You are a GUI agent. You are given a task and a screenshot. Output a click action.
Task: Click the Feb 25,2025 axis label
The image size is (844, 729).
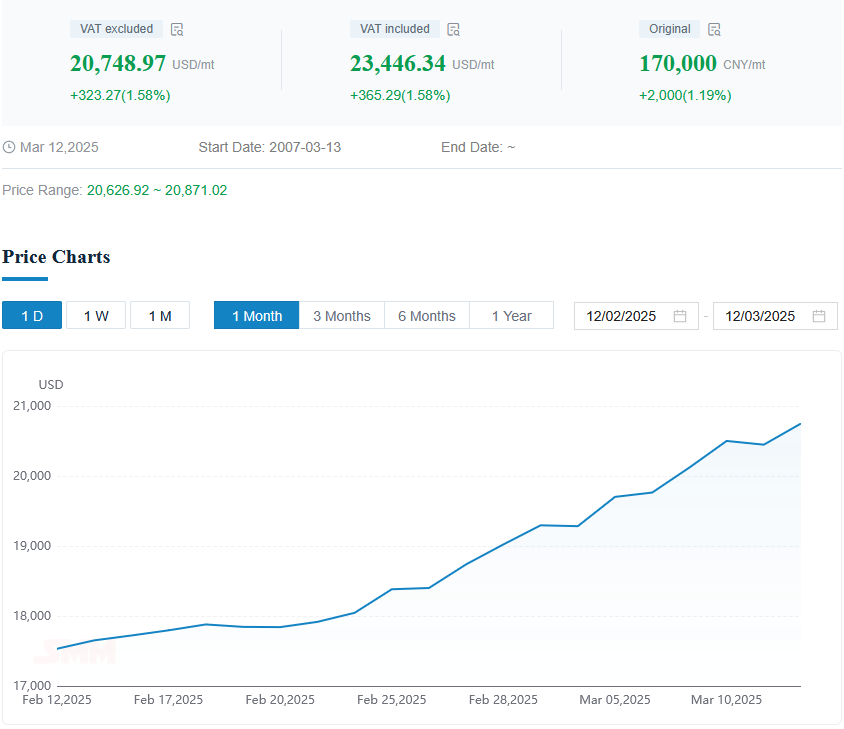tap(392, 700)
